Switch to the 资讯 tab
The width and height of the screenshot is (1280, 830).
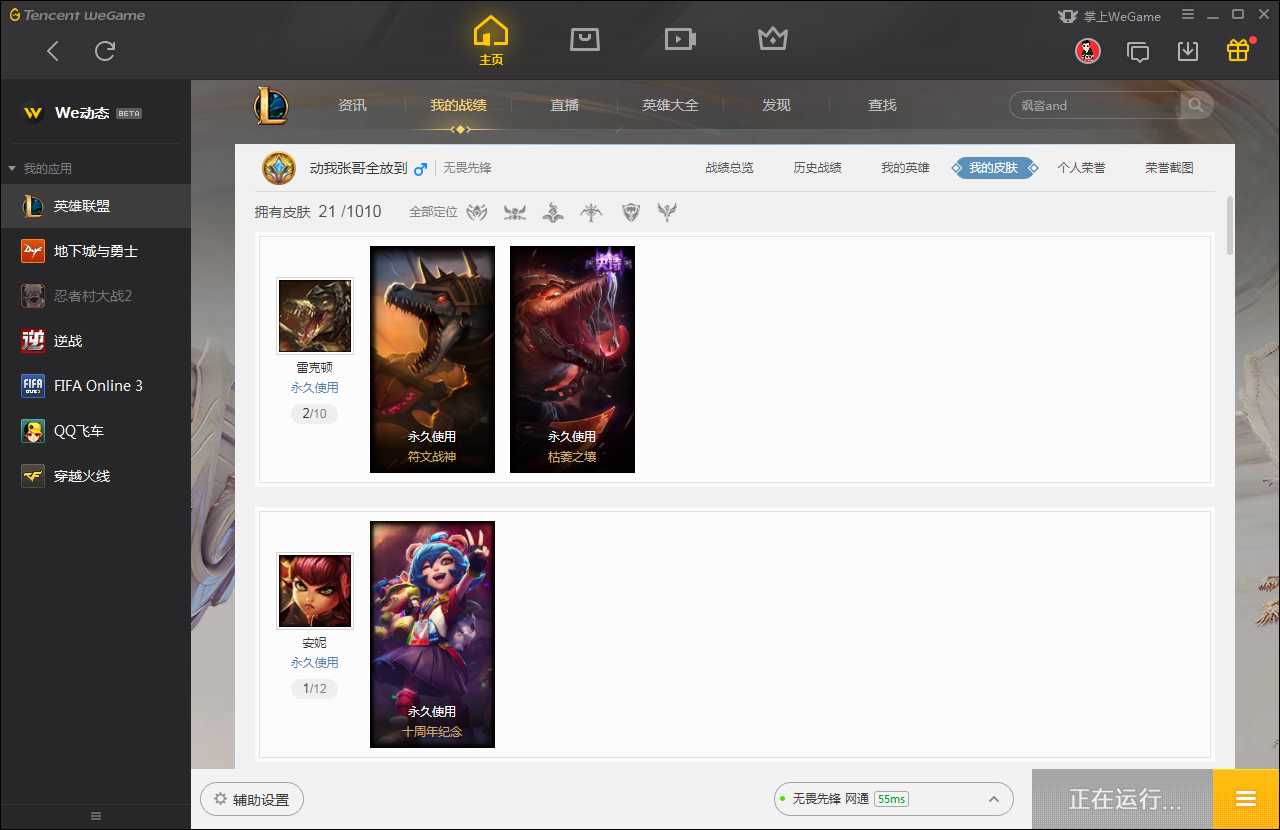pos(352,105)
